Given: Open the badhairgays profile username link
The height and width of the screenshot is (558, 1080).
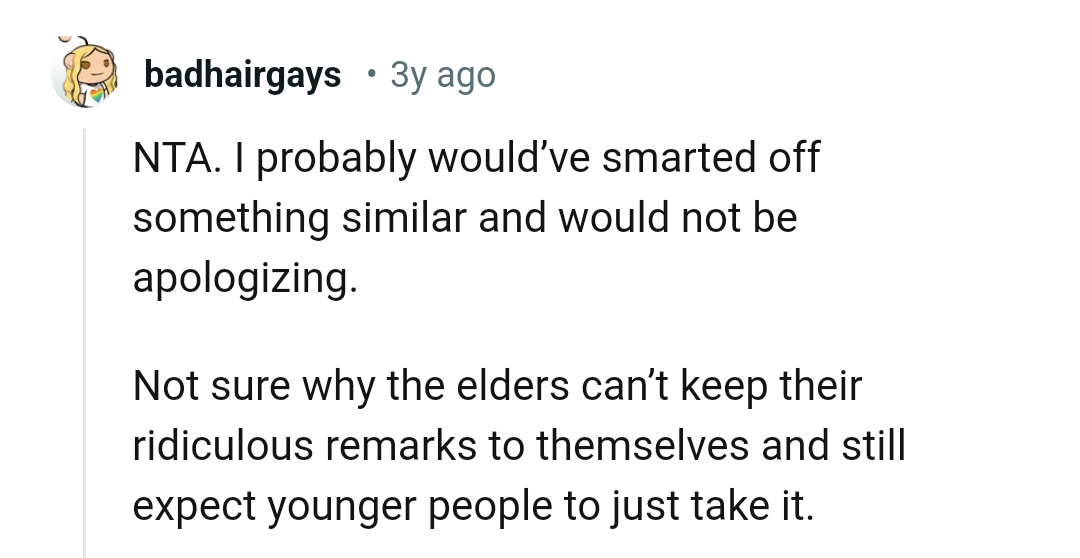Looking at the screenshot, I should click(242, 74).
